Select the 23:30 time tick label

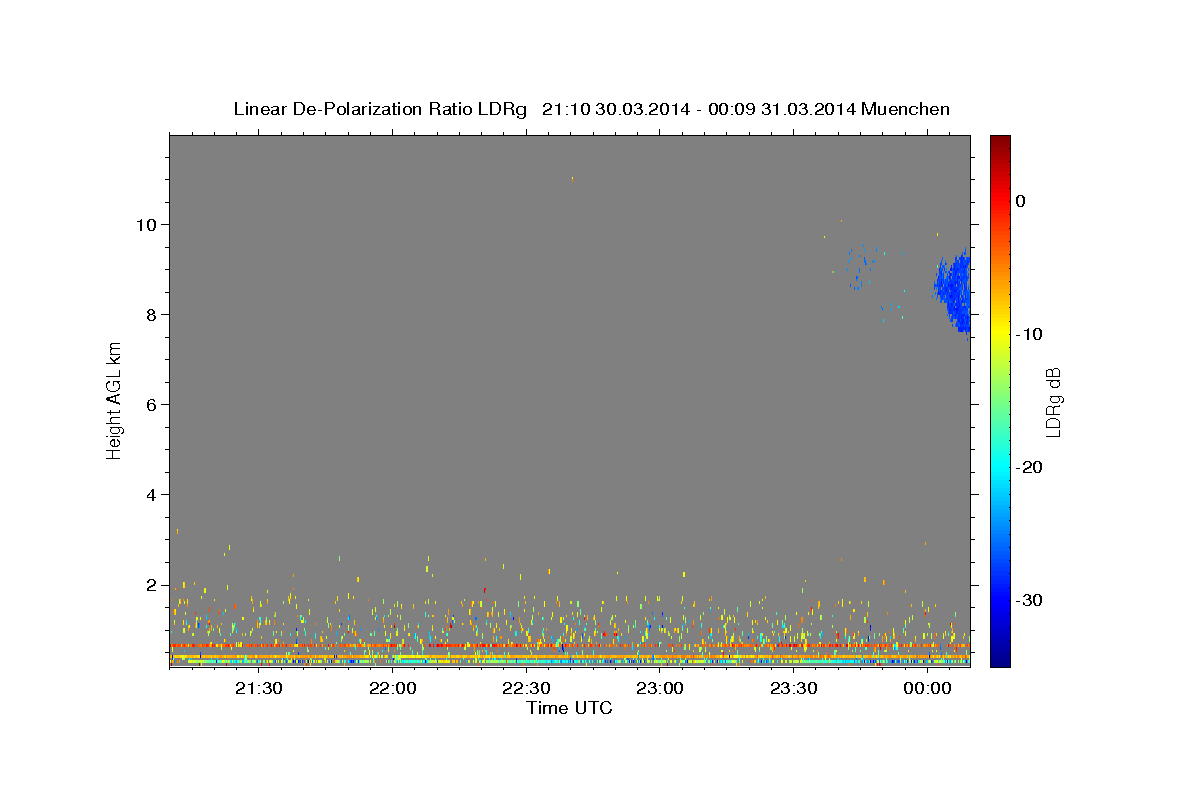coord(794,688)
